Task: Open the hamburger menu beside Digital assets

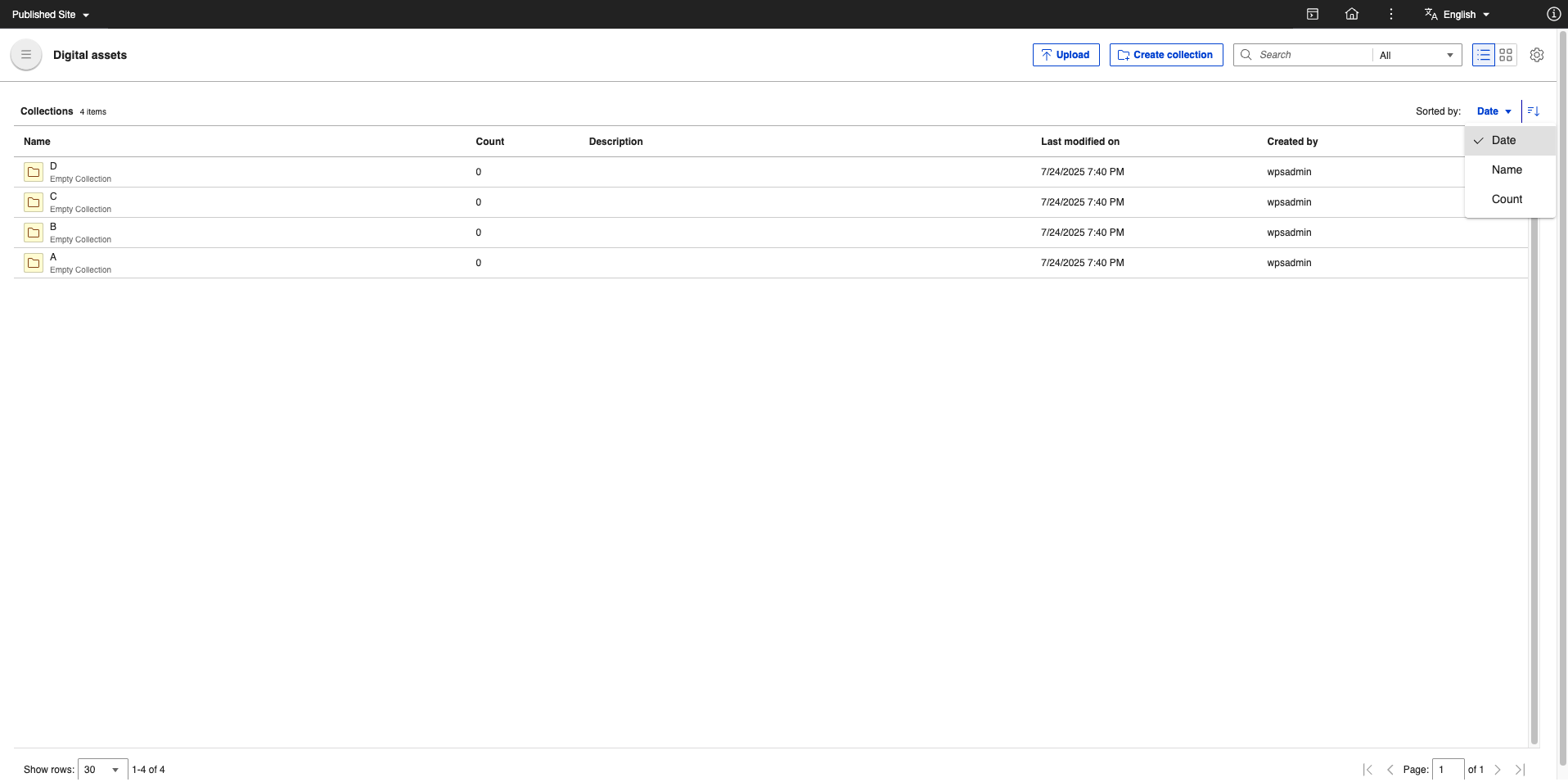Action: [x=25, y=54]
